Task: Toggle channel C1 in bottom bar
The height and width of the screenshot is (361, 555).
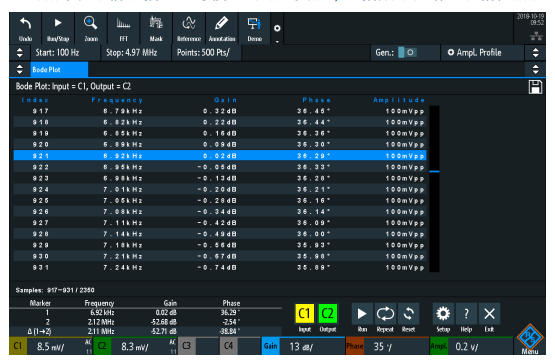Action: (x=18, y=346)
